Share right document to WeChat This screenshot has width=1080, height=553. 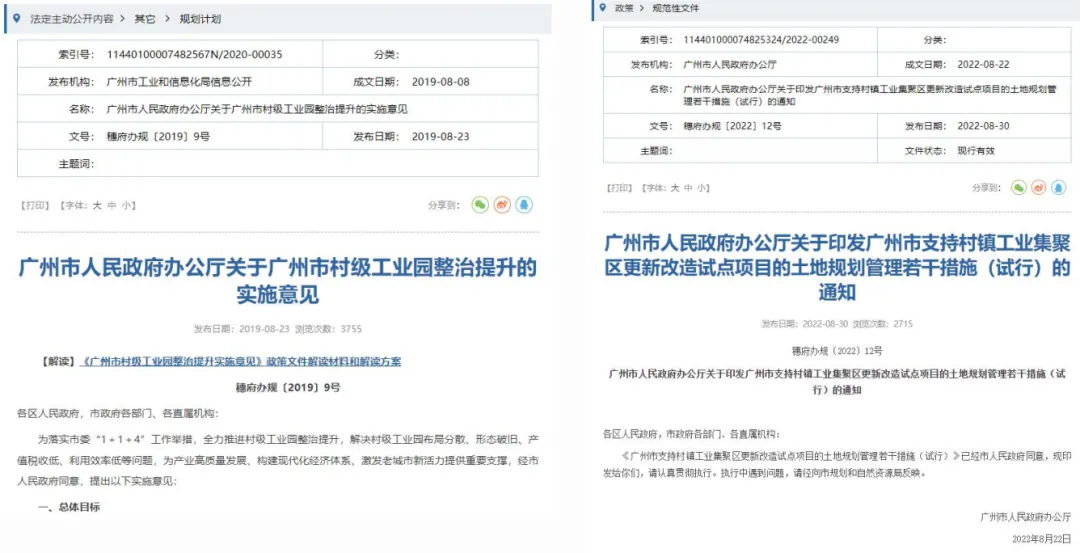pyautogui.click(x=1019, y=187)
